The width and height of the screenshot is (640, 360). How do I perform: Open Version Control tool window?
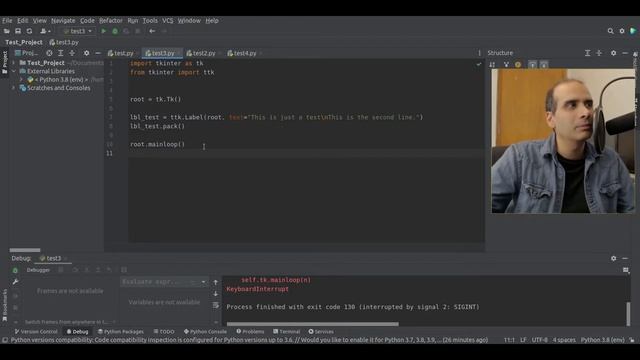(x=36, y=331)
